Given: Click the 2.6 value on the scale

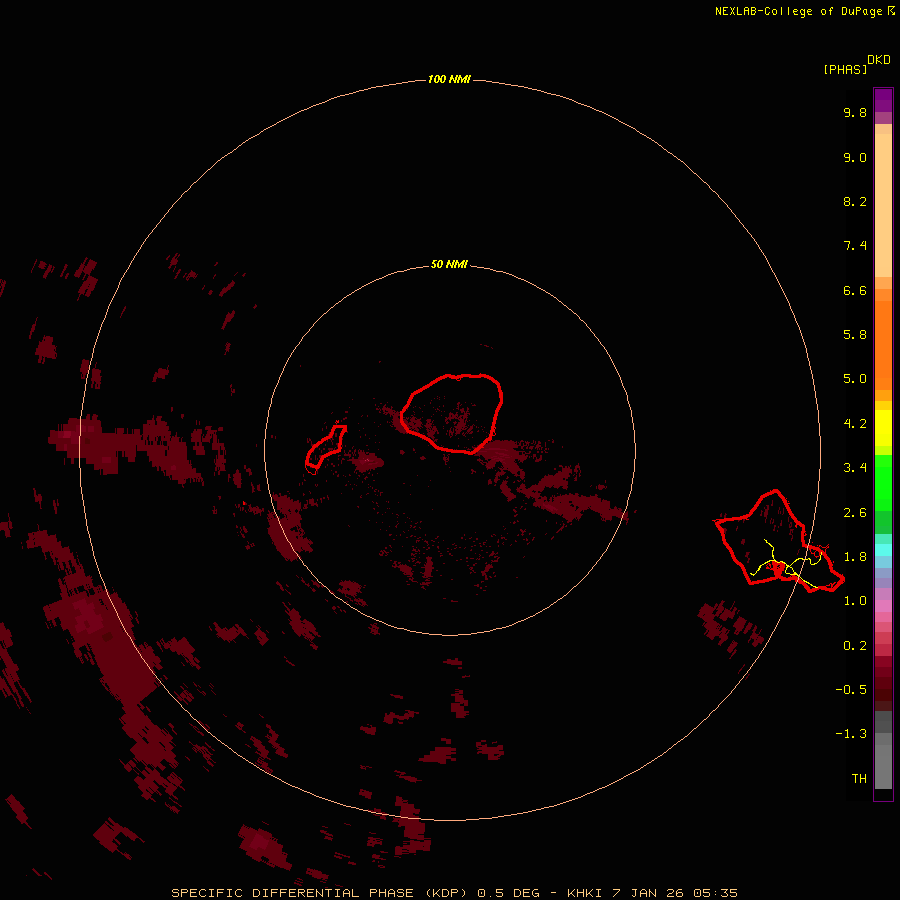Looking at the screenshot, I should point(855,513).
